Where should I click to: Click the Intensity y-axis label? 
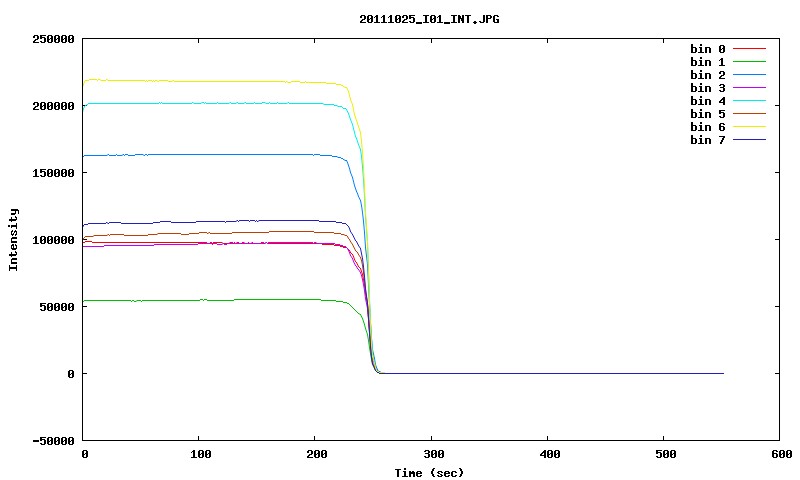point(13,239)
